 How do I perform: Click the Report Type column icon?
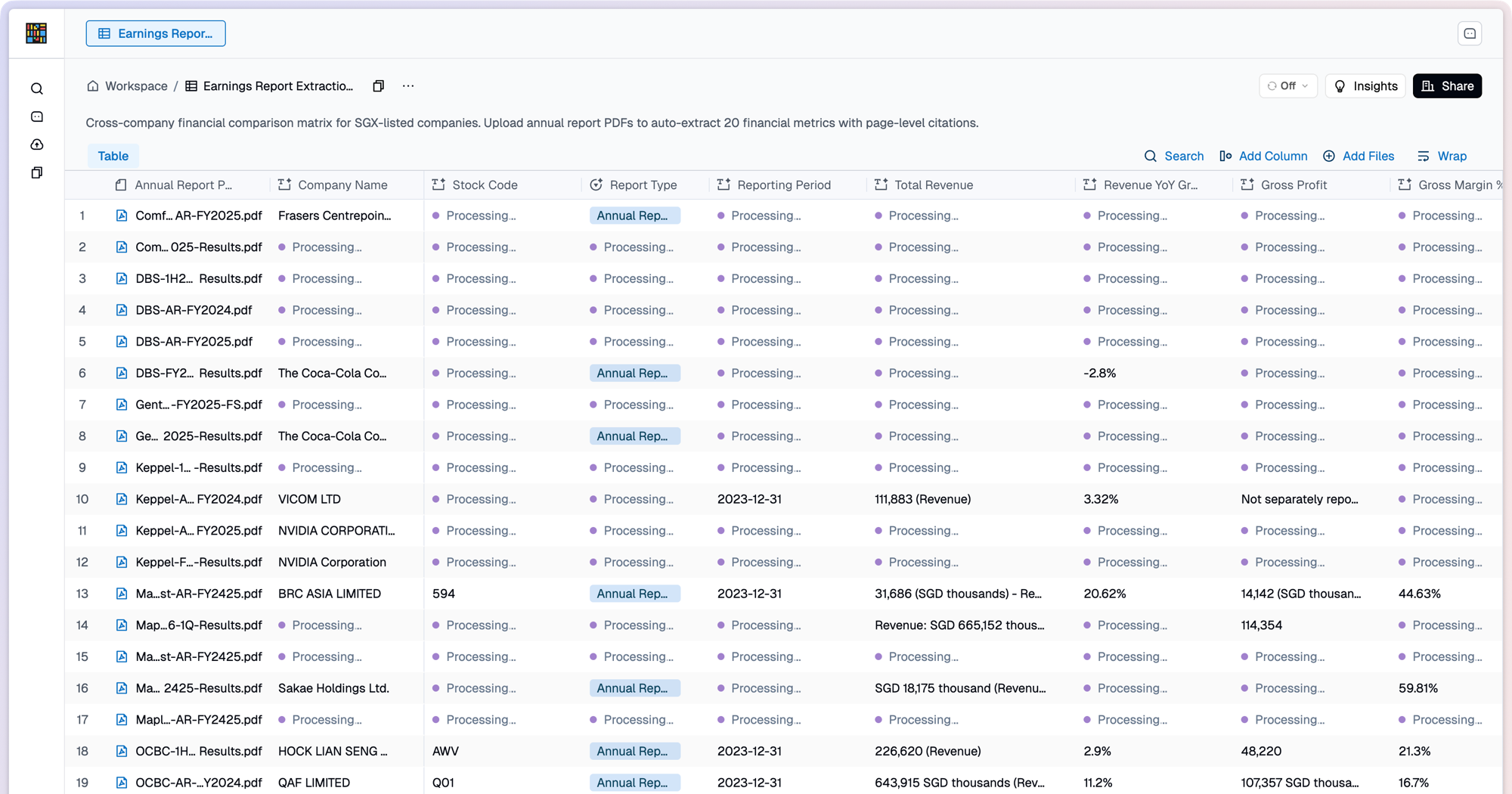pos(596,185)
